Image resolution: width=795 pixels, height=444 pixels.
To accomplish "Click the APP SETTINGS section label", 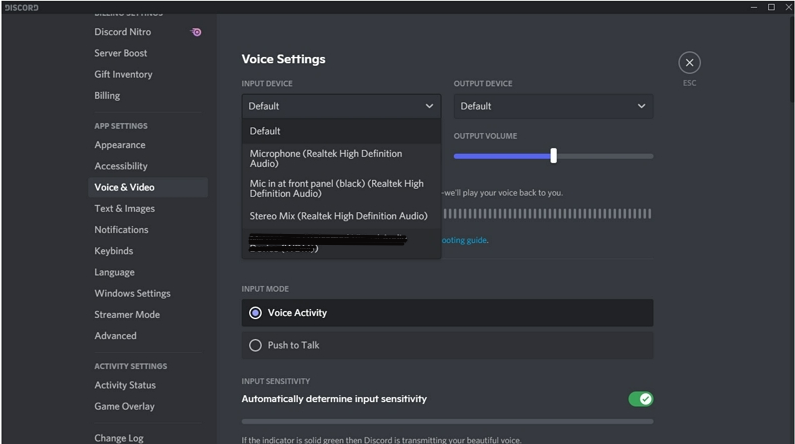I will tap(121, 126).
